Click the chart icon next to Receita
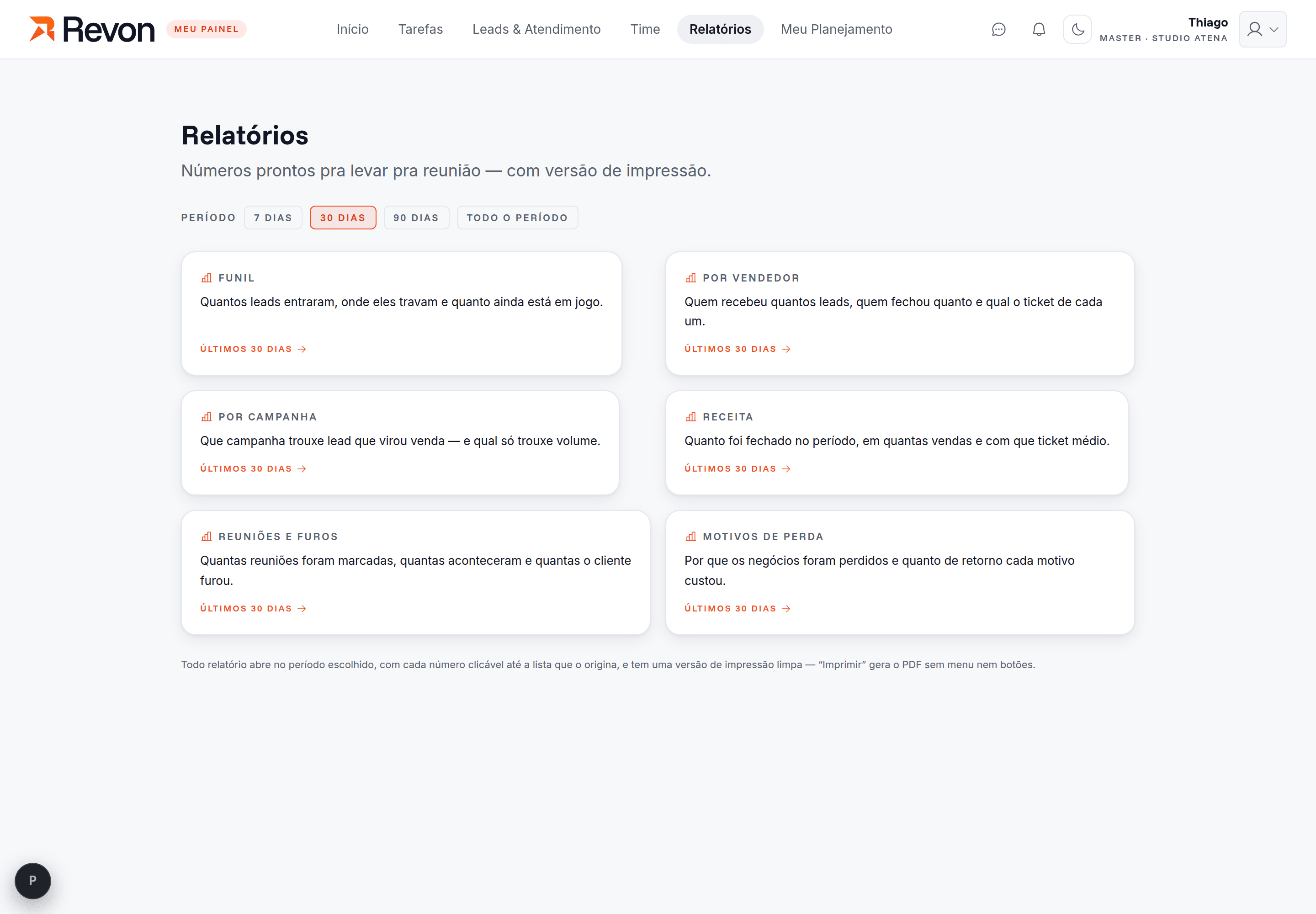The width and height of the screenshot is (1316, 914). tap(690, 417)
